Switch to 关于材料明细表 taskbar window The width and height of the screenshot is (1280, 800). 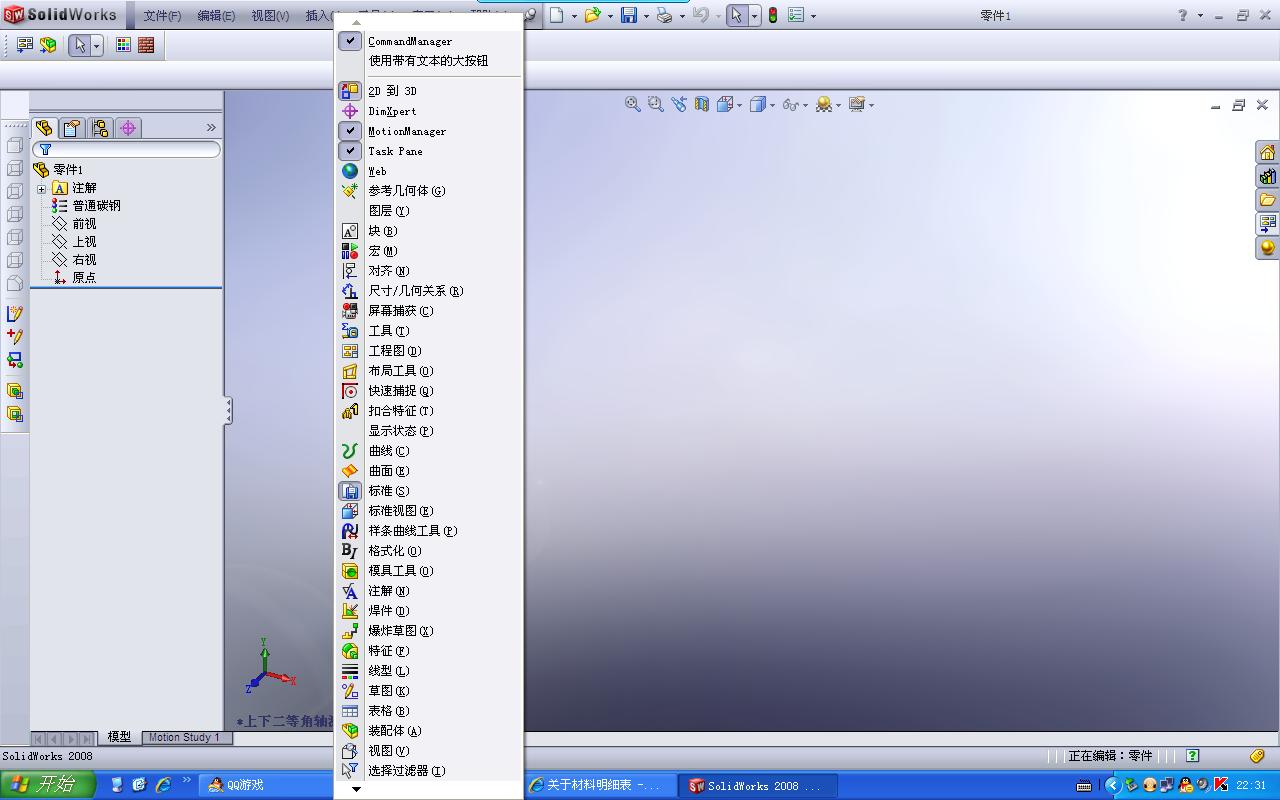coord(598,786)
